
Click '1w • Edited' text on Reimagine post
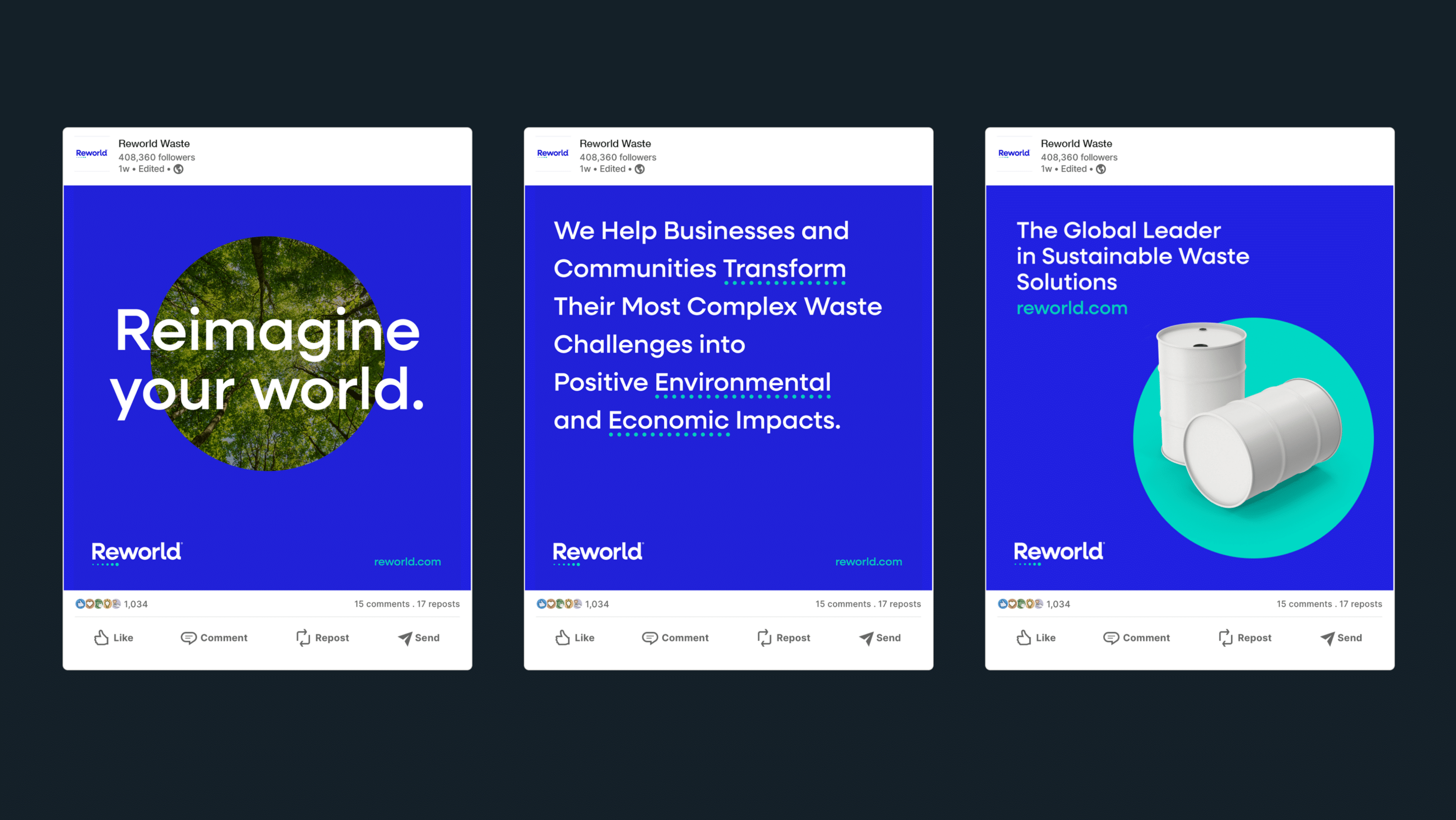coord(142,168)
